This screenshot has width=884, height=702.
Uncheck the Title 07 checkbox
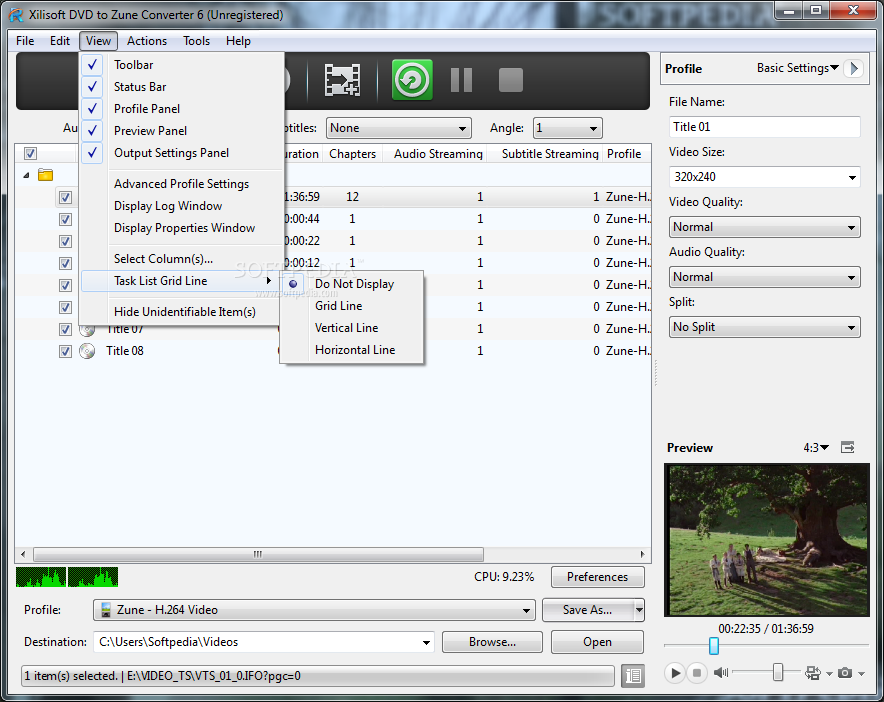pos(65,329)
